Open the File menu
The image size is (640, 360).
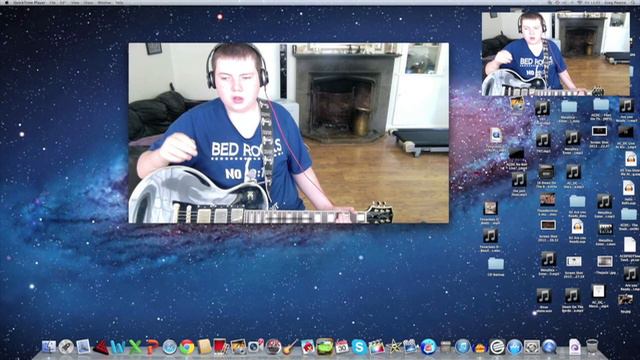point(53,2)
